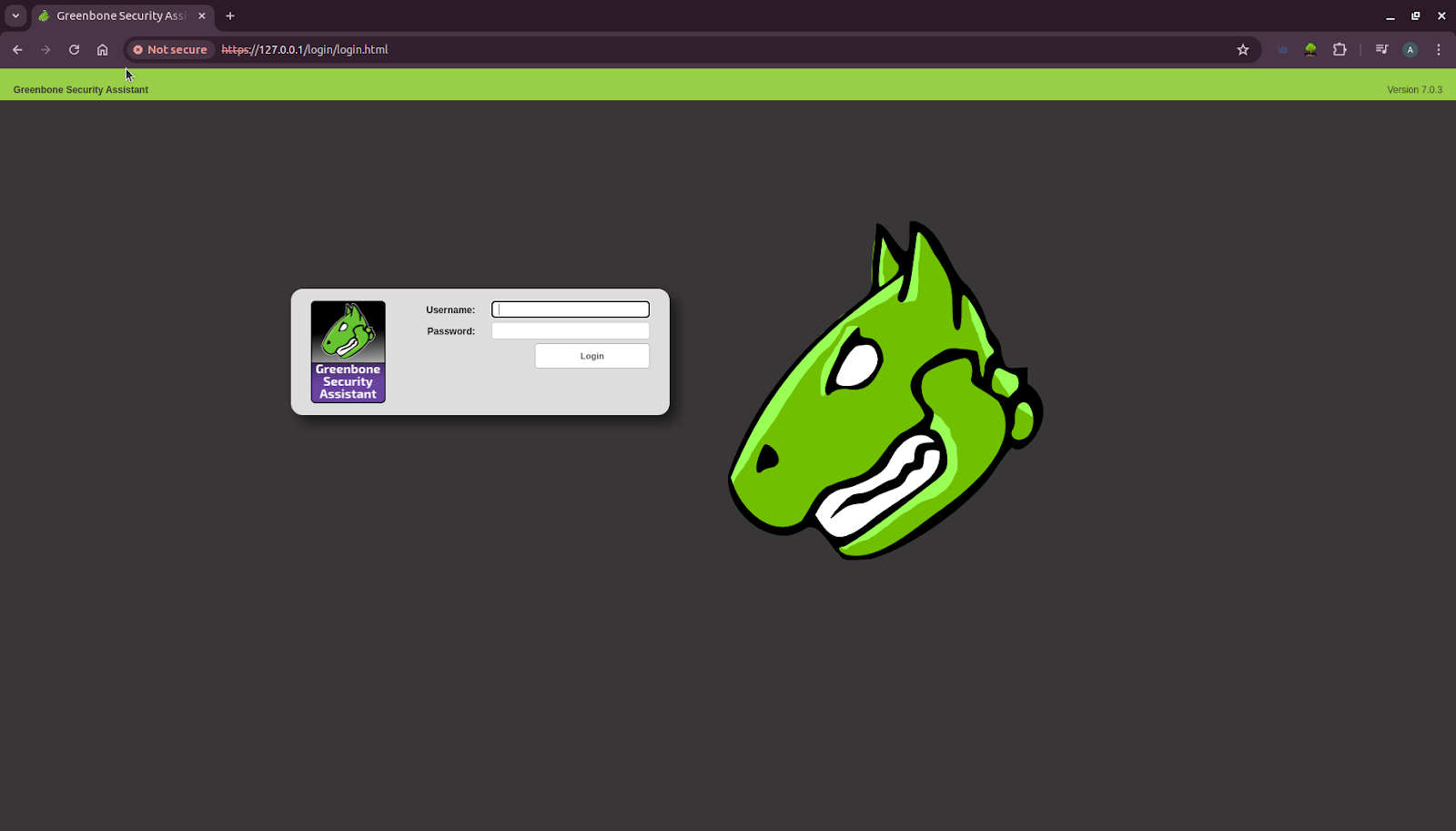This screenshot has height=831, width=1456.
Task: Open the Extensions puzzle-piece menu
Action: click(1340, 50)
